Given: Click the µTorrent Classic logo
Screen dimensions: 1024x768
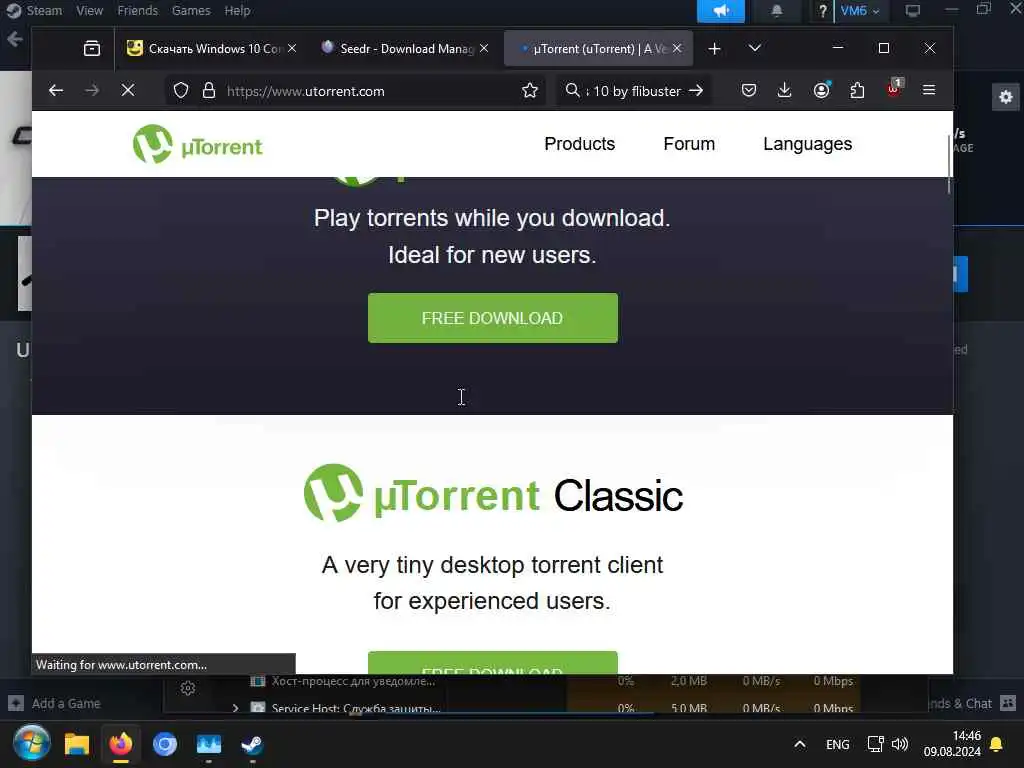Looking at the screenshot, I should [493, 494].
